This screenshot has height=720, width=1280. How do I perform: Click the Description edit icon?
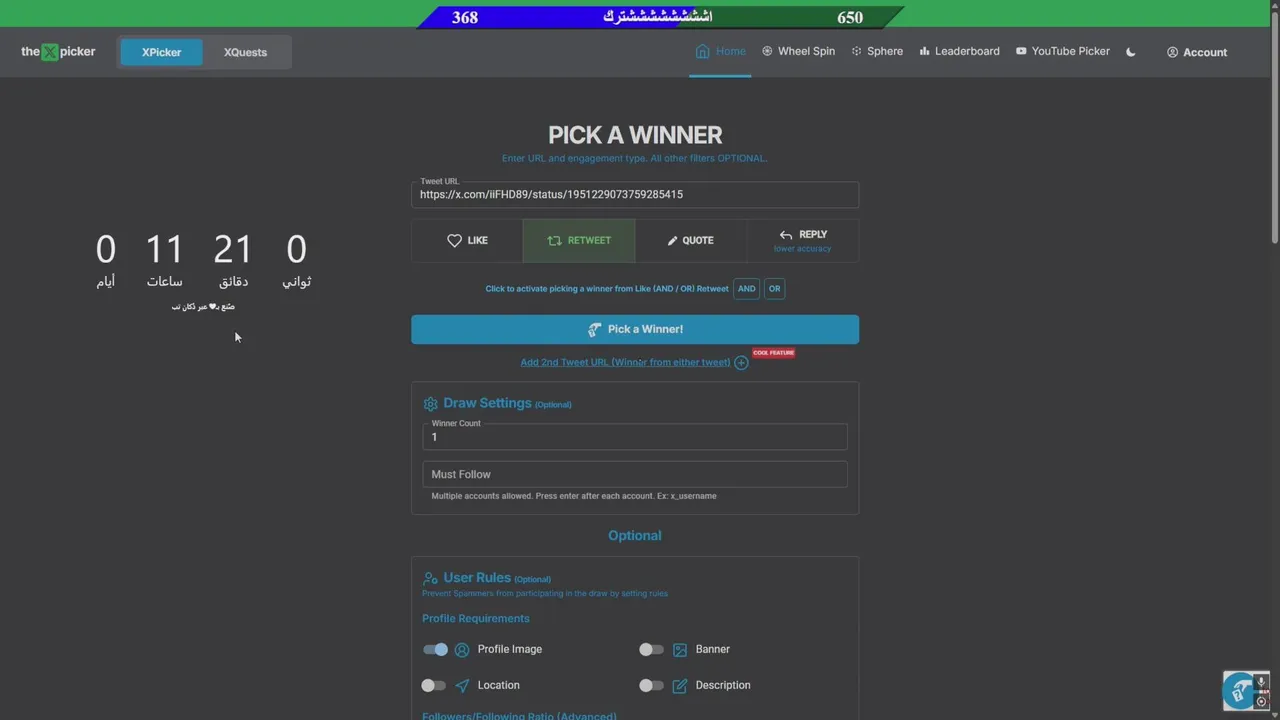tap(680, 686)
